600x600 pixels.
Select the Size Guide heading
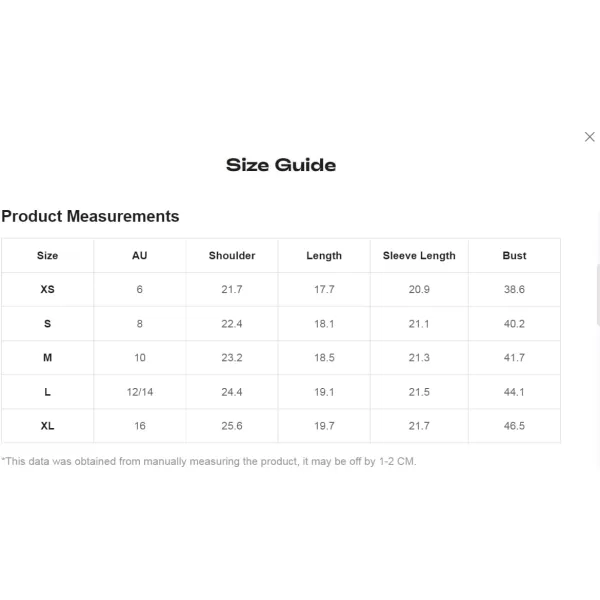281,165
